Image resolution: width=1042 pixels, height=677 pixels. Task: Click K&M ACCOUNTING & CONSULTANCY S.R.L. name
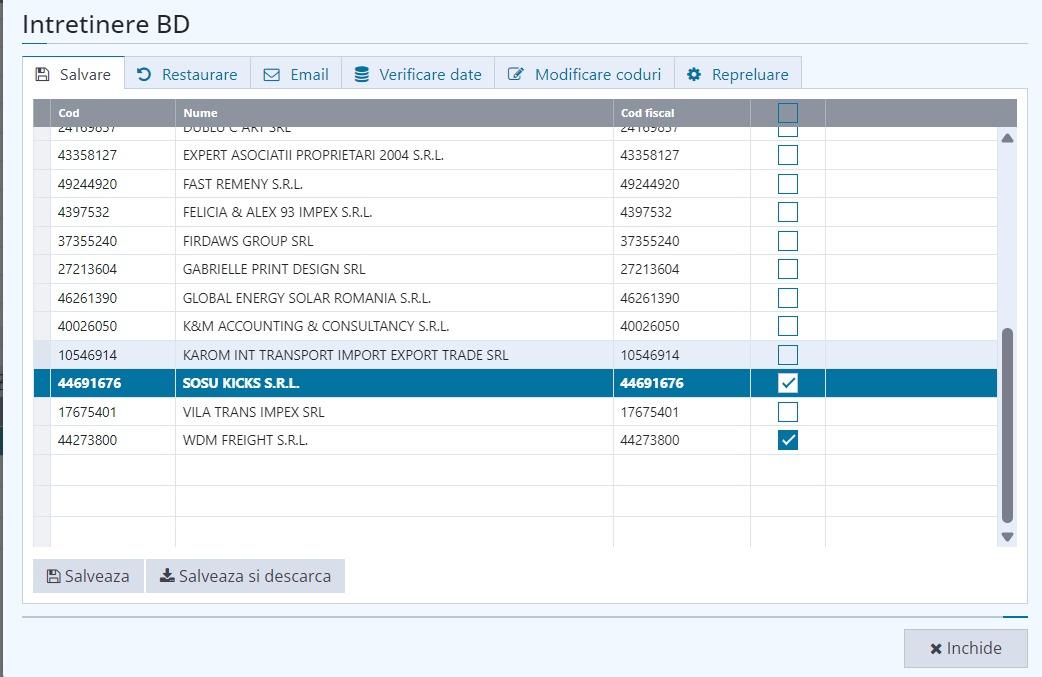coord(316,326)
